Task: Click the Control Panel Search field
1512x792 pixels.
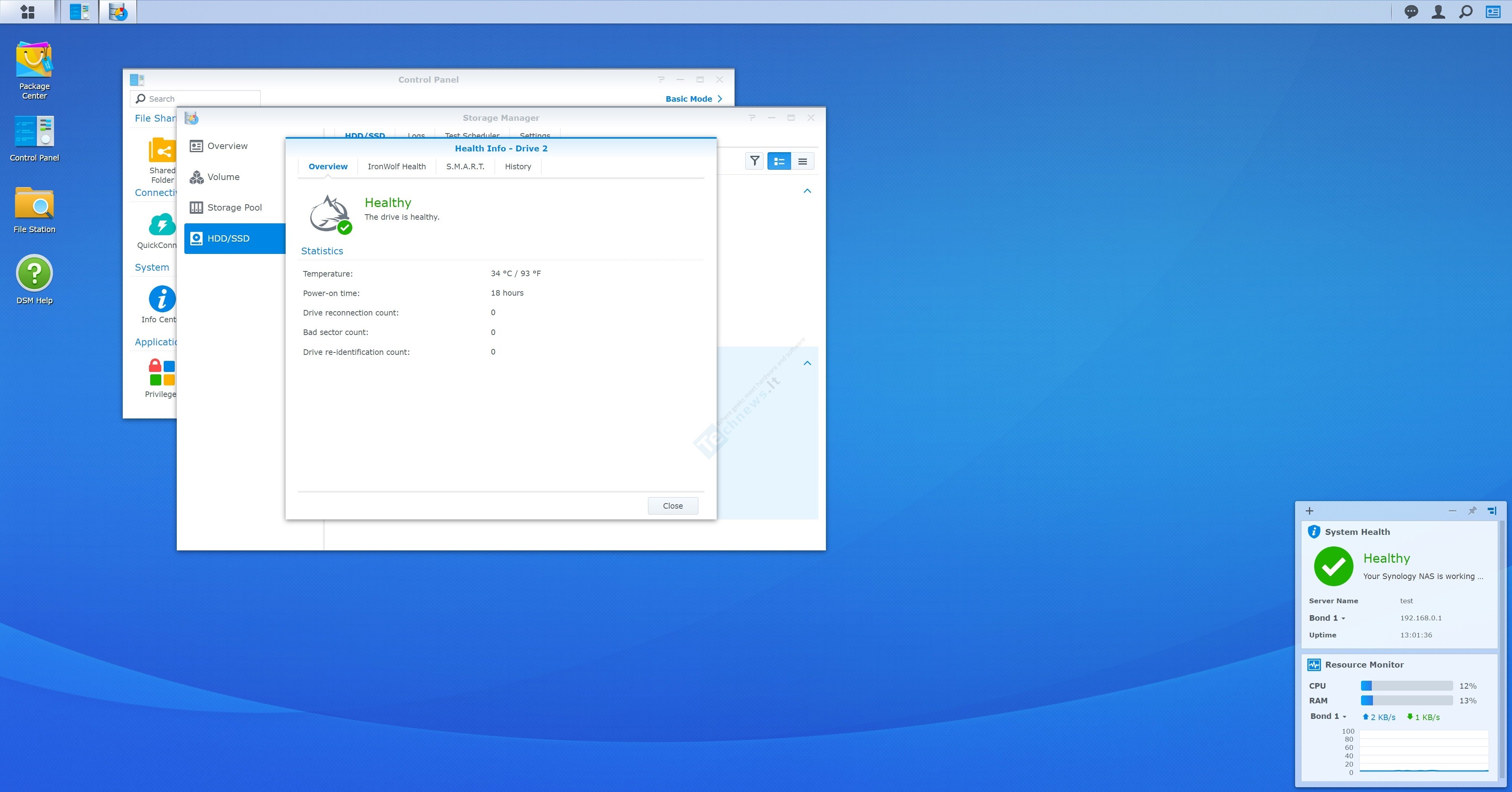Action: [195, 99]
